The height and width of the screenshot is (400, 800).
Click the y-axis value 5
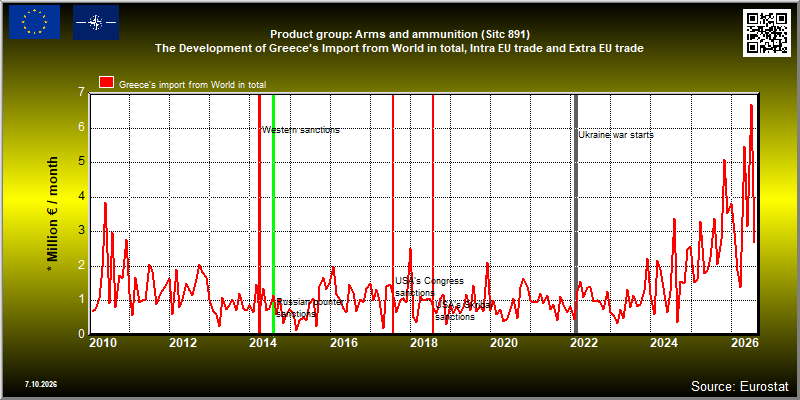coord(81,162)
